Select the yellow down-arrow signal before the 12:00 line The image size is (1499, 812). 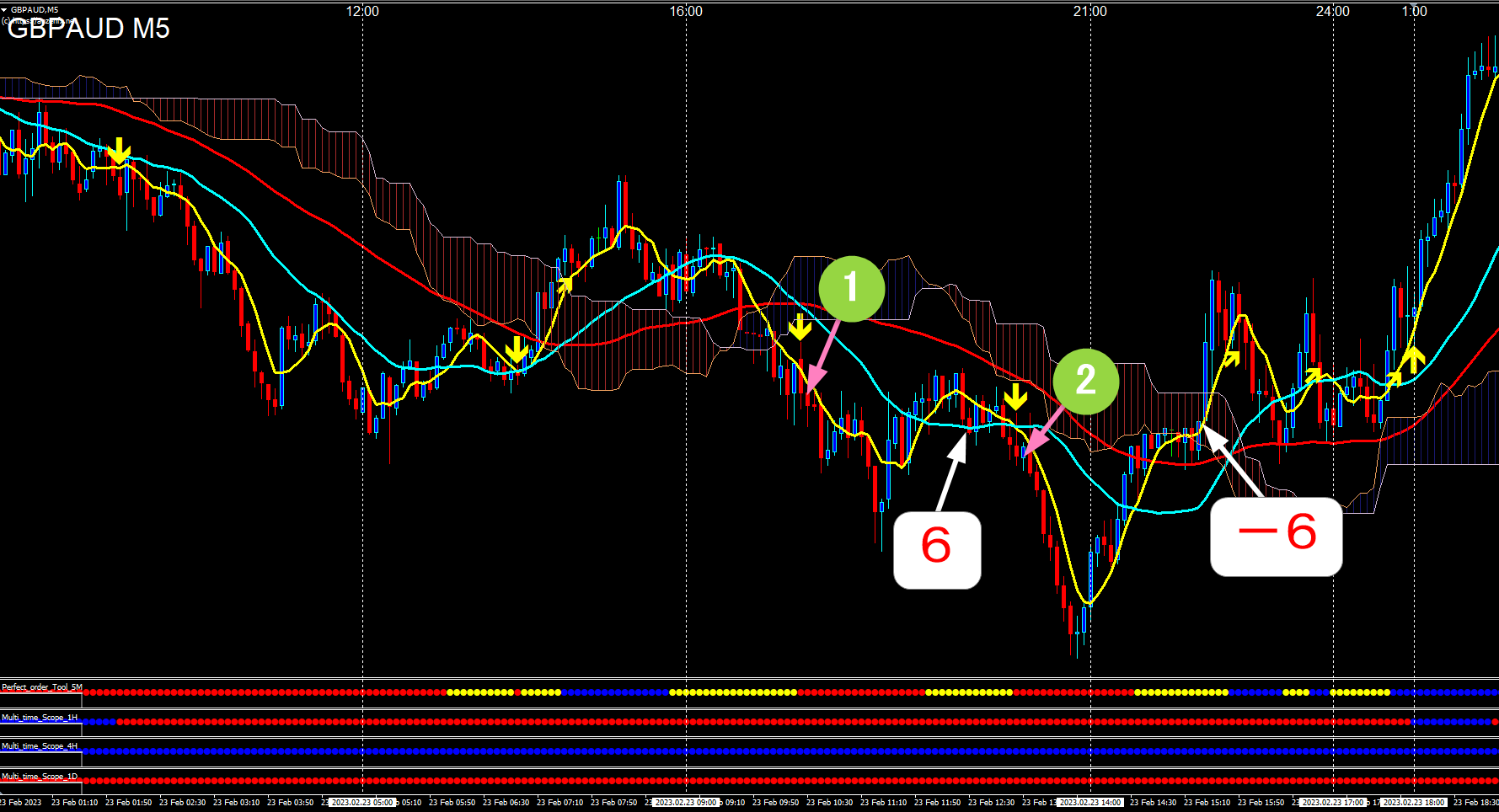[120, 151]
